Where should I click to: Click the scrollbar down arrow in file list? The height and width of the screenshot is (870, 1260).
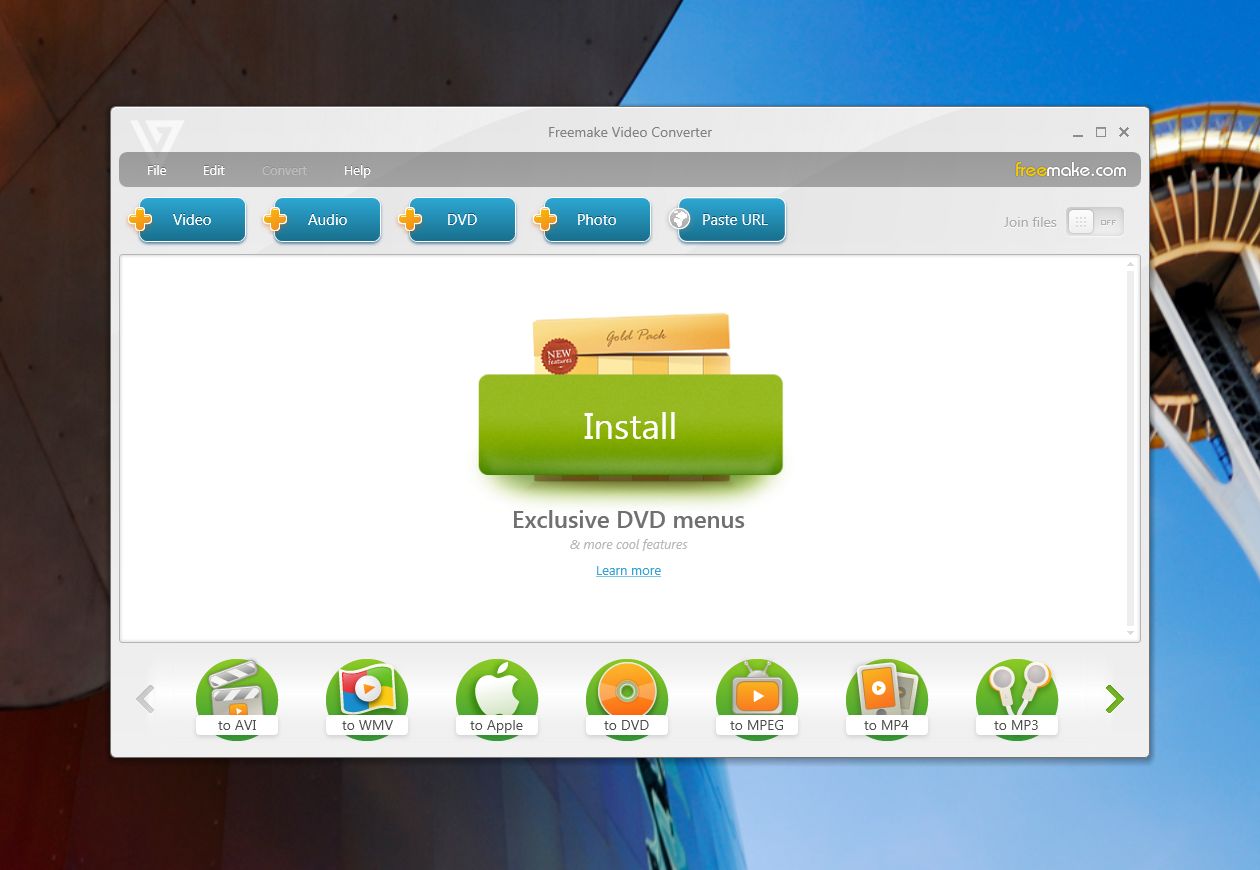pos(1131,633)
